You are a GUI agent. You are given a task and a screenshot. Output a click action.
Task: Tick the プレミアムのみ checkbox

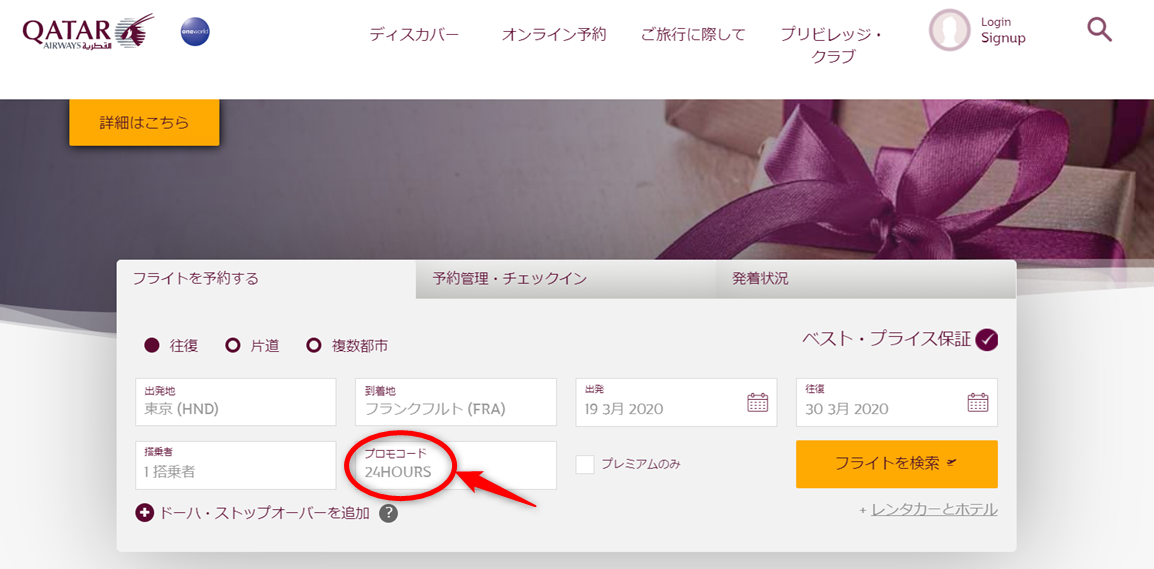(585, 464)
